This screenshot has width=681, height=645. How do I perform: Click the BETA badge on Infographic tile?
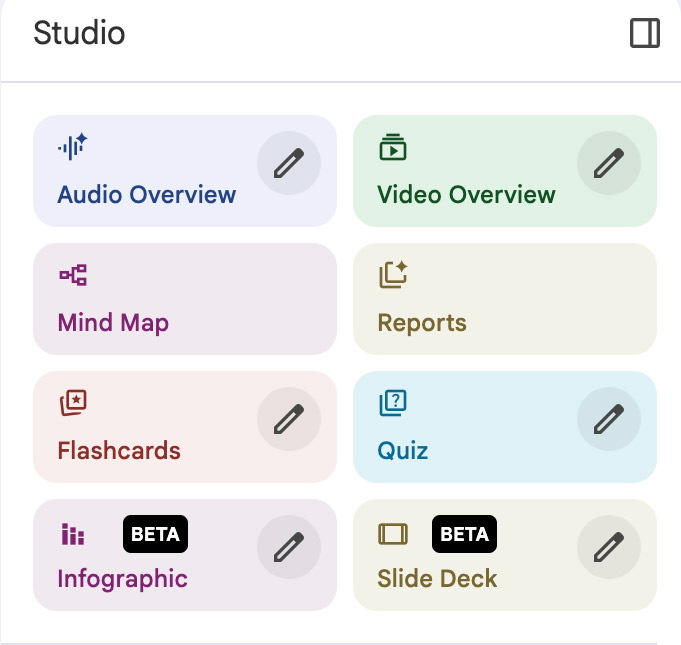(155, 534)
